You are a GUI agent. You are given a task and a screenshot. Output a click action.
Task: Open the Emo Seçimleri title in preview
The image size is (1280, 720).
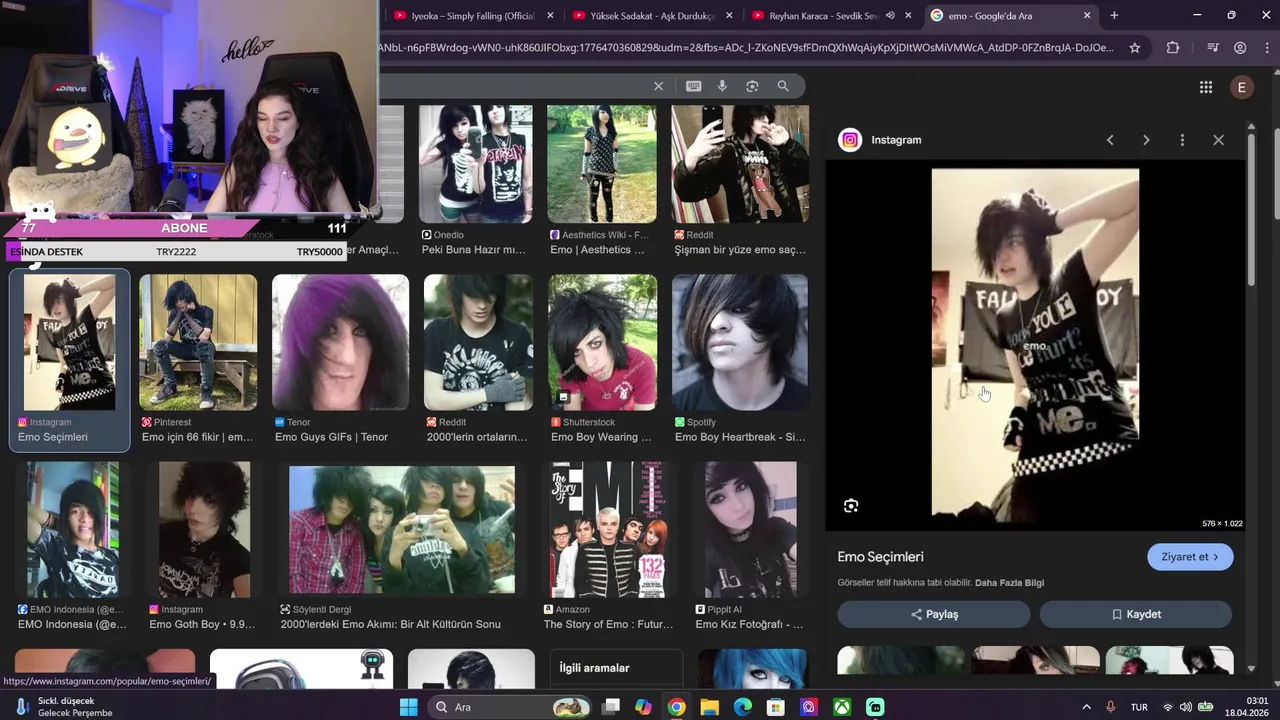[880, 557]
